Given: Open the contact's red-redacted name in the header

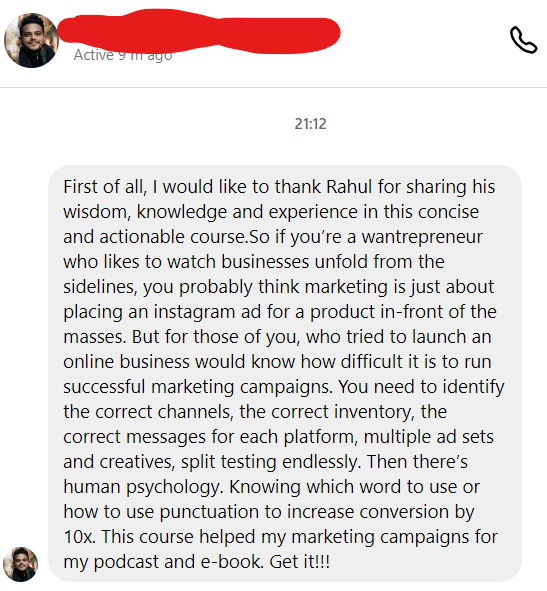Looking at the screenshot, I should [x=199, y=32].
